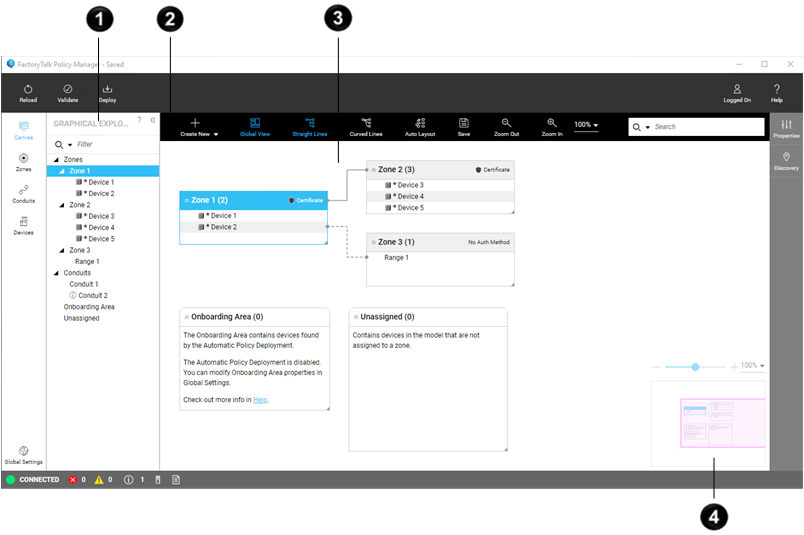Click the Validate icon
This screenshot has height=535, width=804.
67,90
